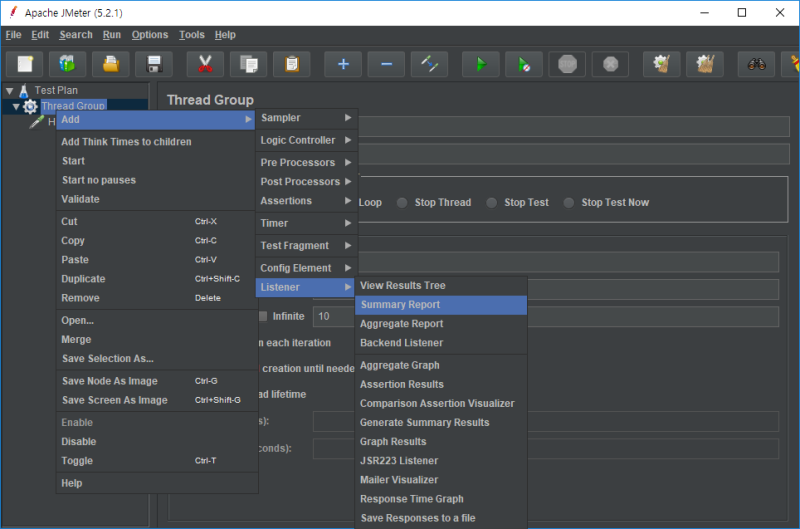800x529 pixels.
Task: Open the Search menu
Action: (76, 35)
